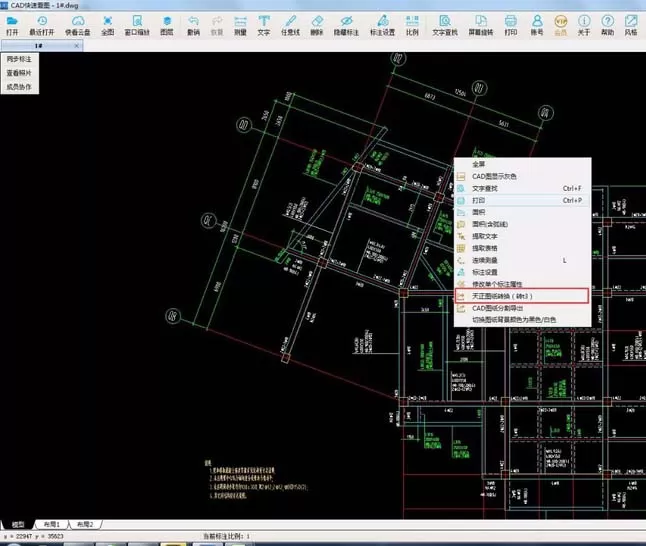Fit the whole drawing with 全图
Screen dimensions: 646x546
pyautogui.click(x=108, y=25)
